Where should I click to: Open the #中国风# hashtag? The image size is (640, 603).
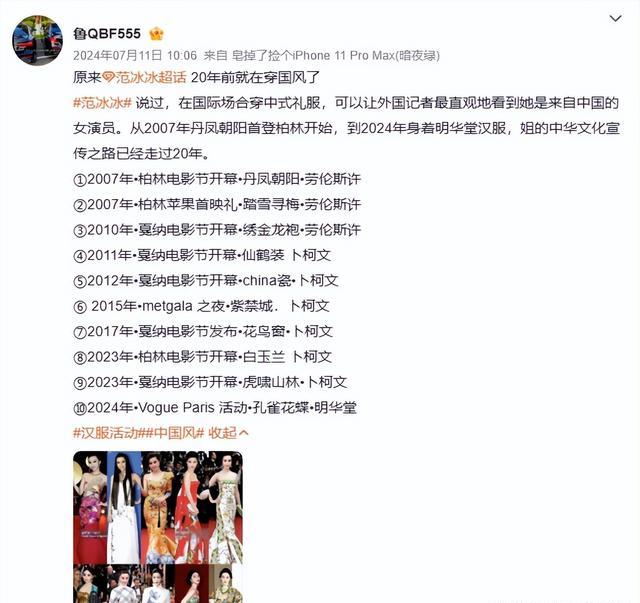[171, 433]
